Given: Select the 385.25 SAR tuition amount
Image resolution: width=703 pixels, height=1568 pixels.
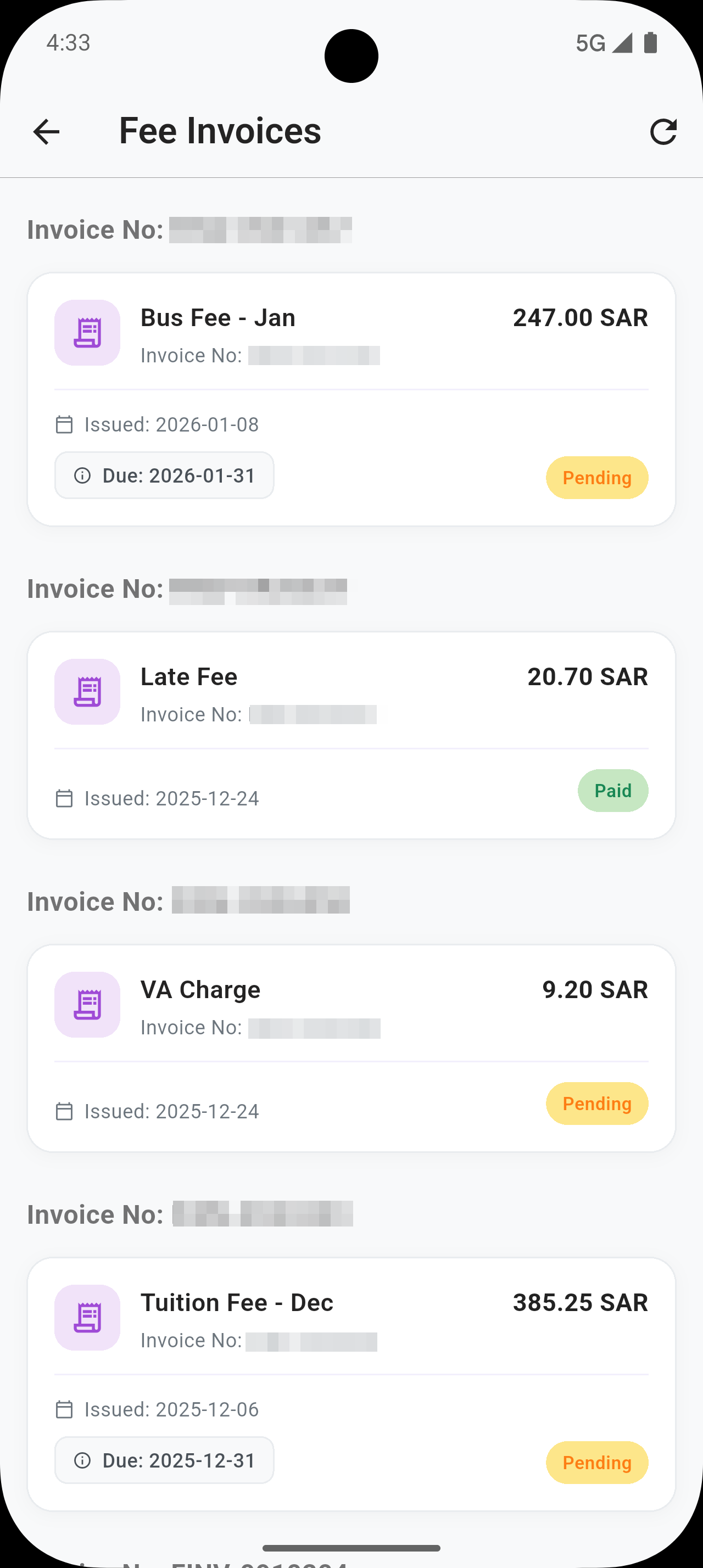Looking at the screenshot, I should (580, 1303).
